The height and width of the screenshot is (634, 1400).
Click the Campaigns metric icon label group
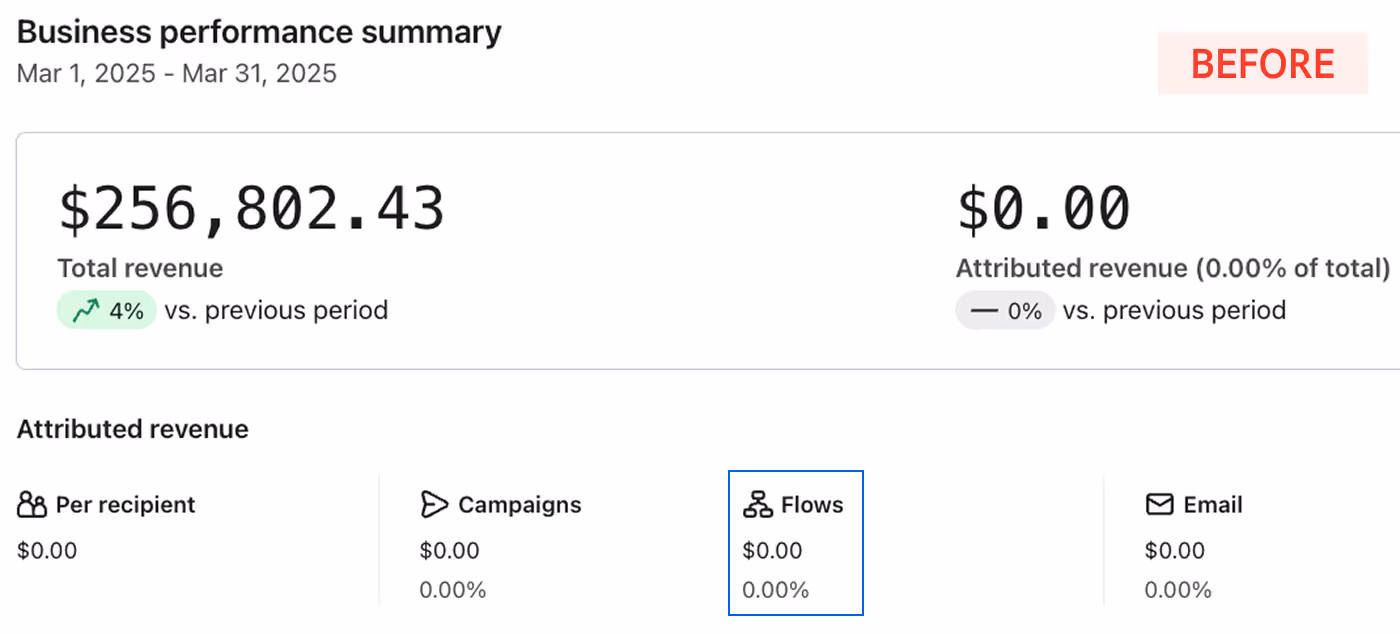[500, 505]
